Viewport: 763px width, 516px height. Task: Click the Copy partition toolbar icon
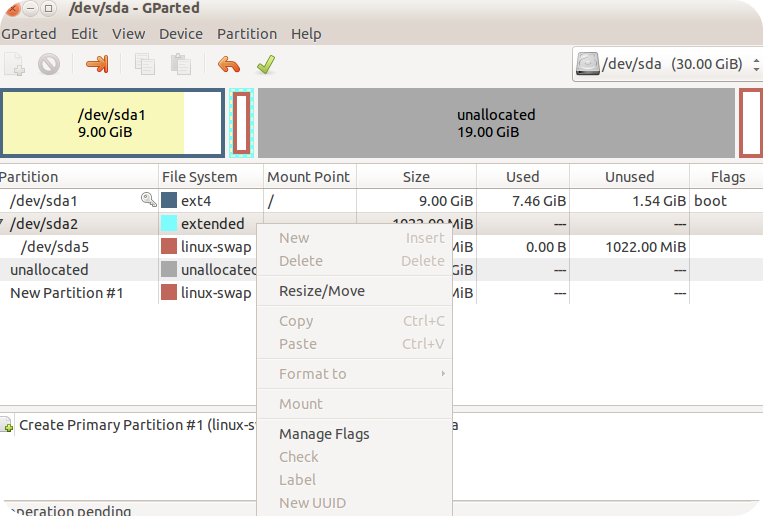(145, 64)
